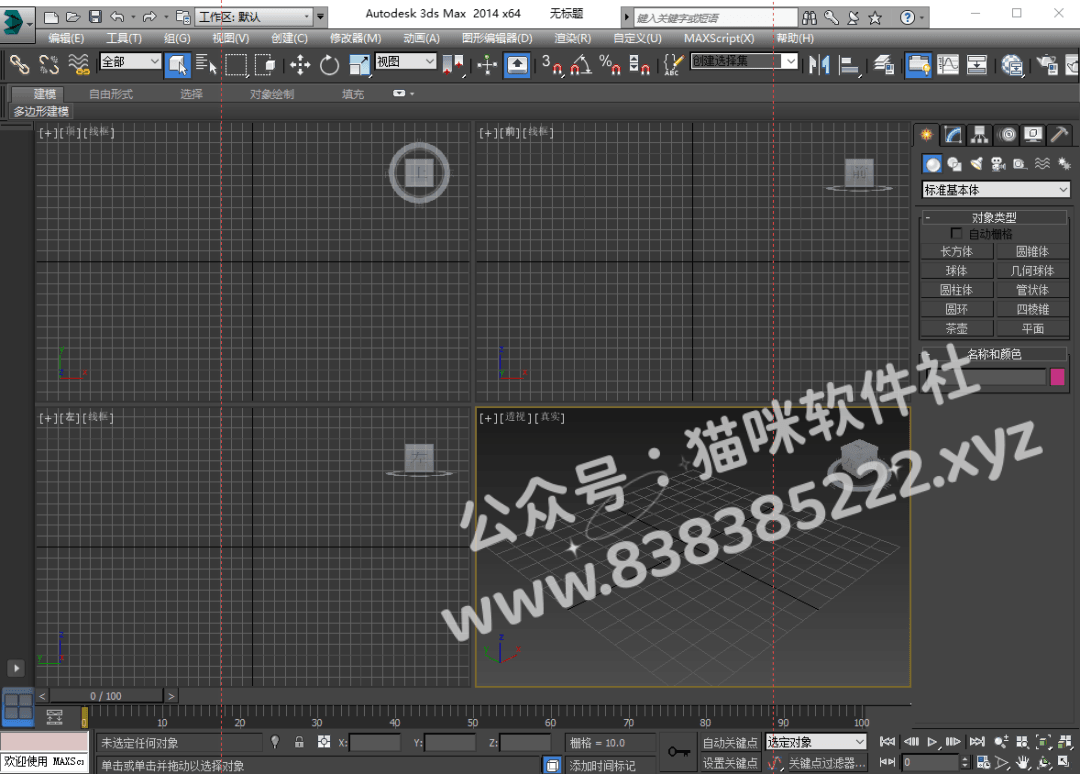The height and width of the screenshot is (774, 1080).
Task: Toggle Percent Snap
Action: tap(610, 65)
